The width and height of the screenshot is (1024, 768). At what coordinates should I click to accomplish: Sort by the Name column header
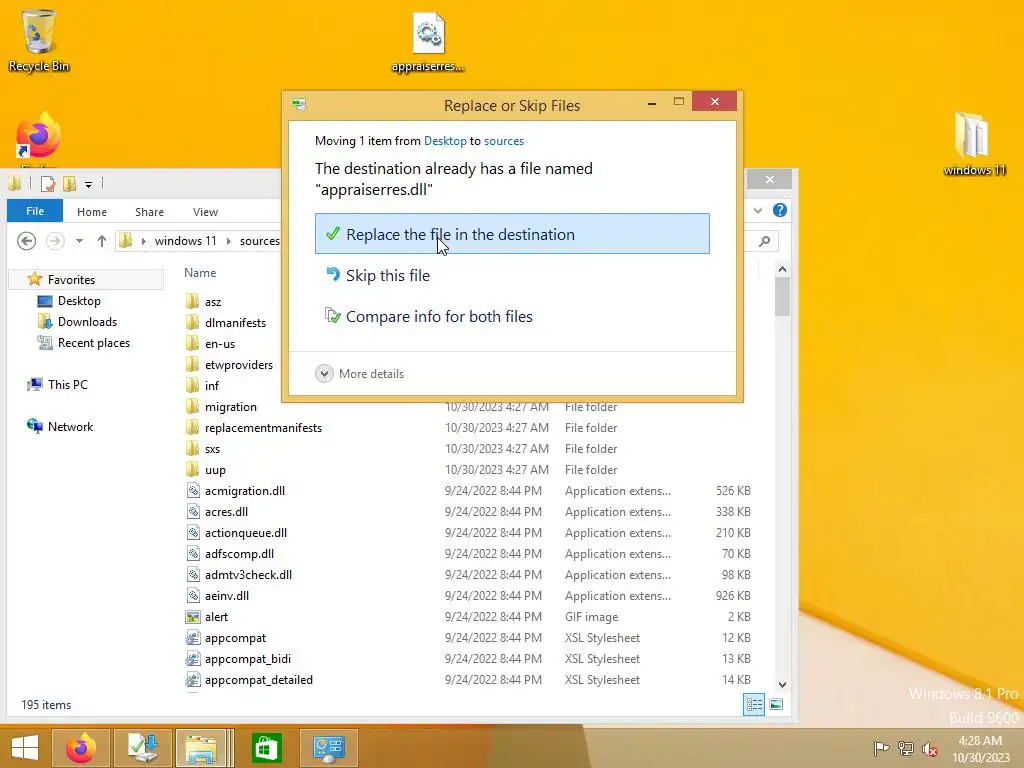tap(200, 273)
